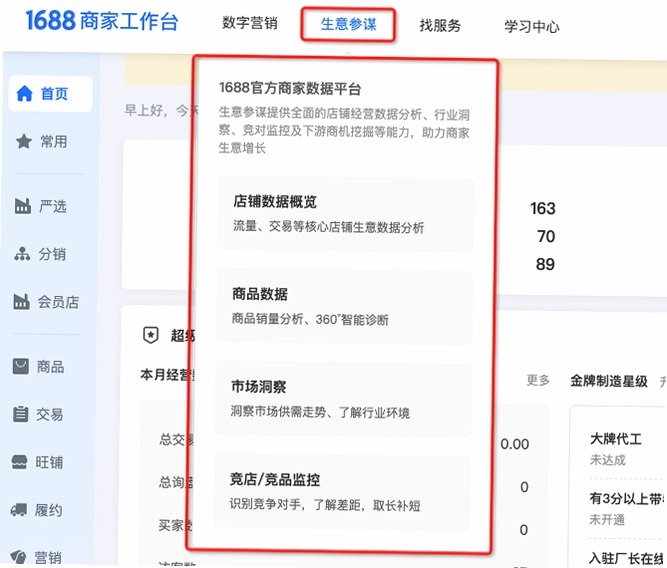Click the 未达成 status text
This screenshot has height=568, width=667.
coord(607,460)
